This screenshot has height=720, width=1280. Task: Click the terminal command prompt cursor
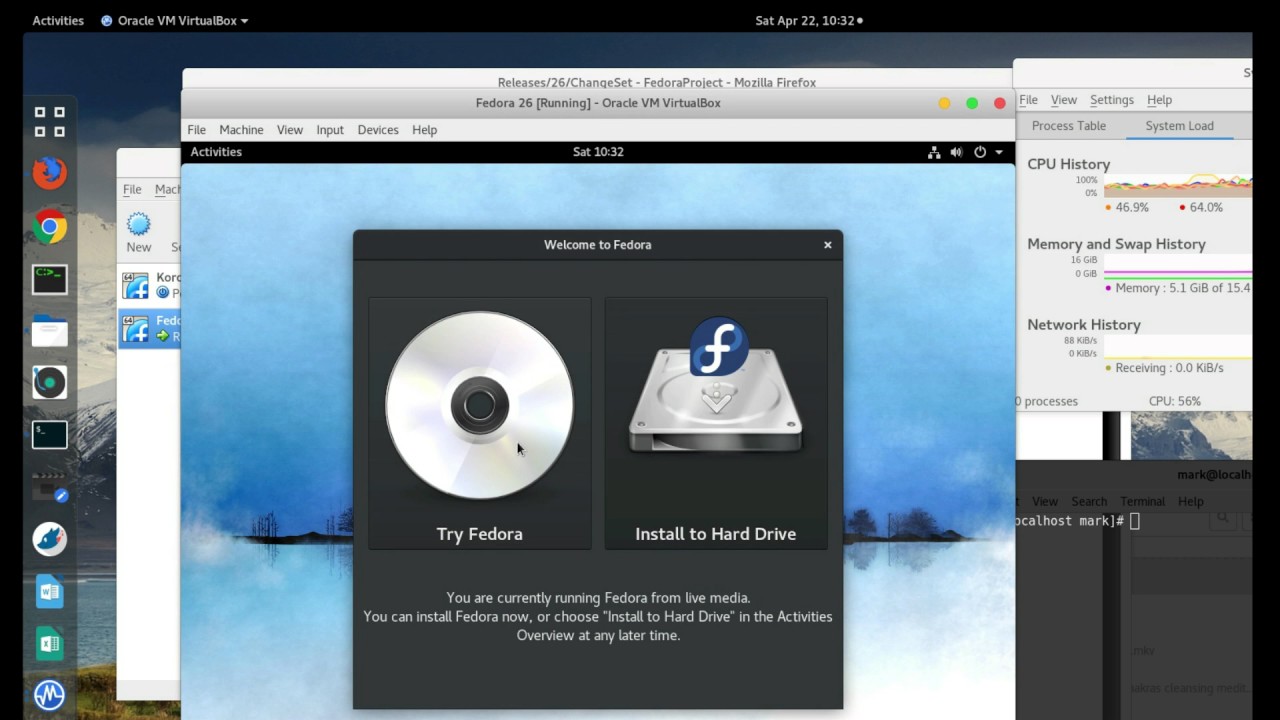1135,521
